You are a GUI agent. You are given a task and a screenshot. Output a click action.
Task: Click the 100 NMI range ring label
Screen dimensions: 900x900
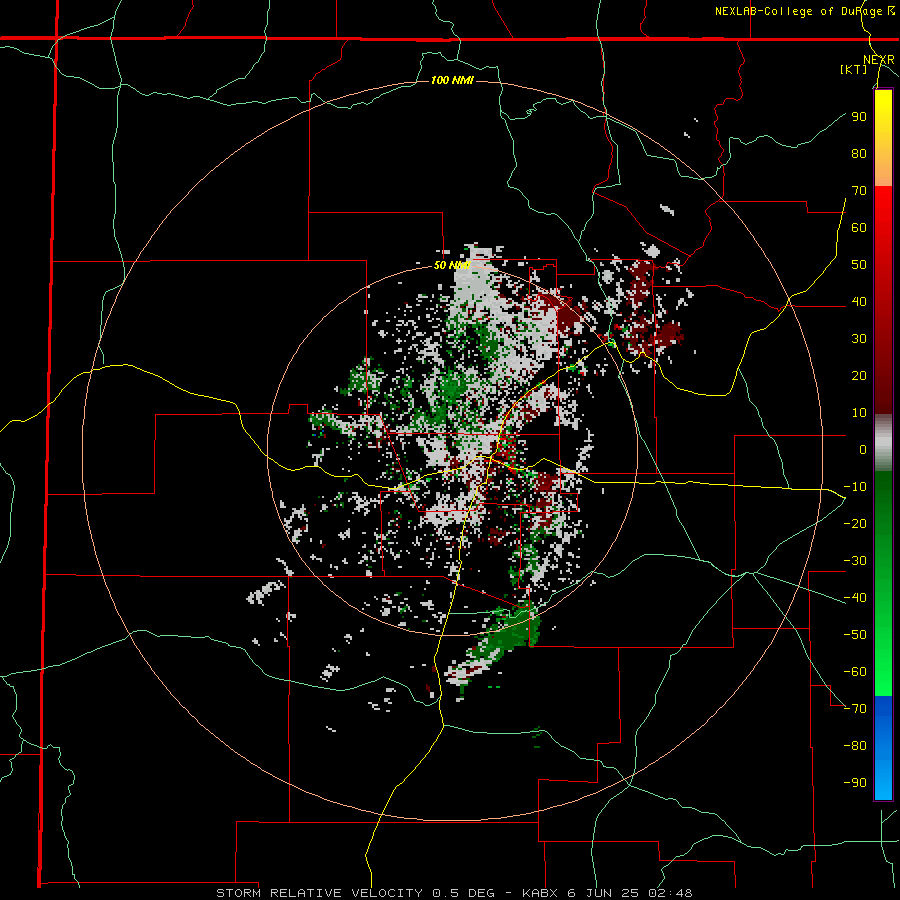coord(452,80)
